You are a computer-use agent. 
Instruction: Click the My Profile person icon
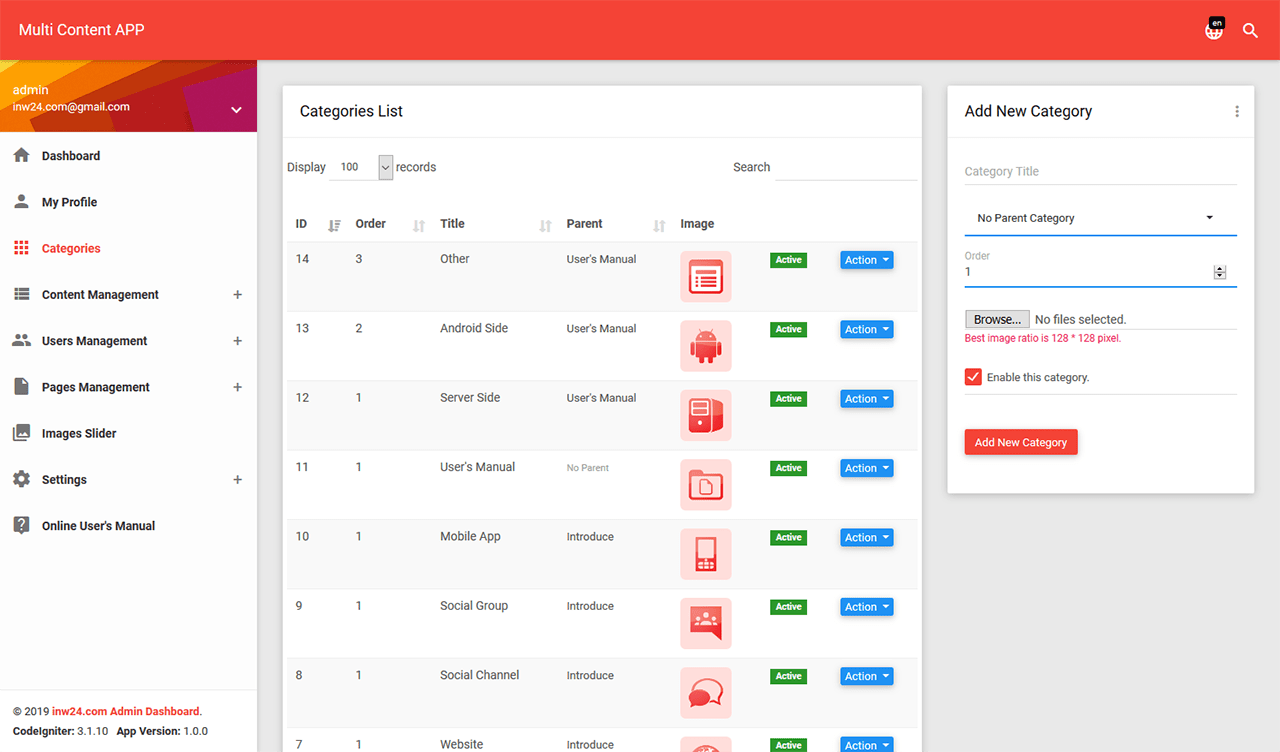[x=21, y=201]
